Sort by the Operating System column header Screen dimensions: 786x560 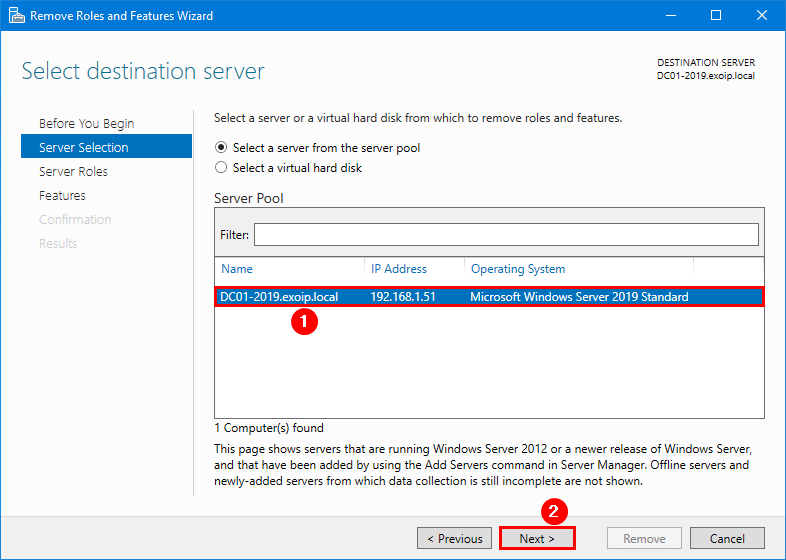tap(518, 269)
